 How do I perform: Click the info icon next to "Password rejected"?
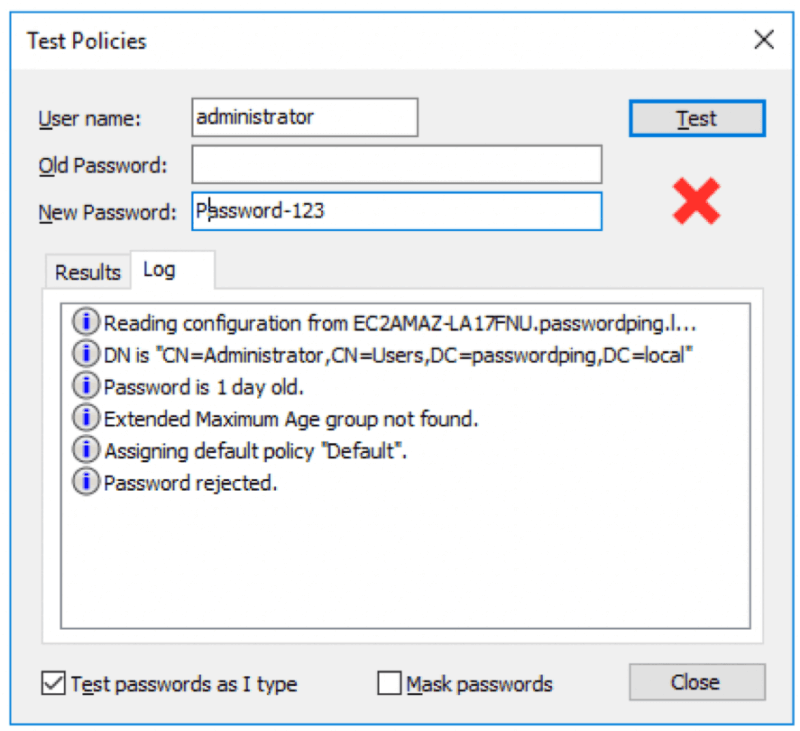pyautogui.click(x=86, y=481)
